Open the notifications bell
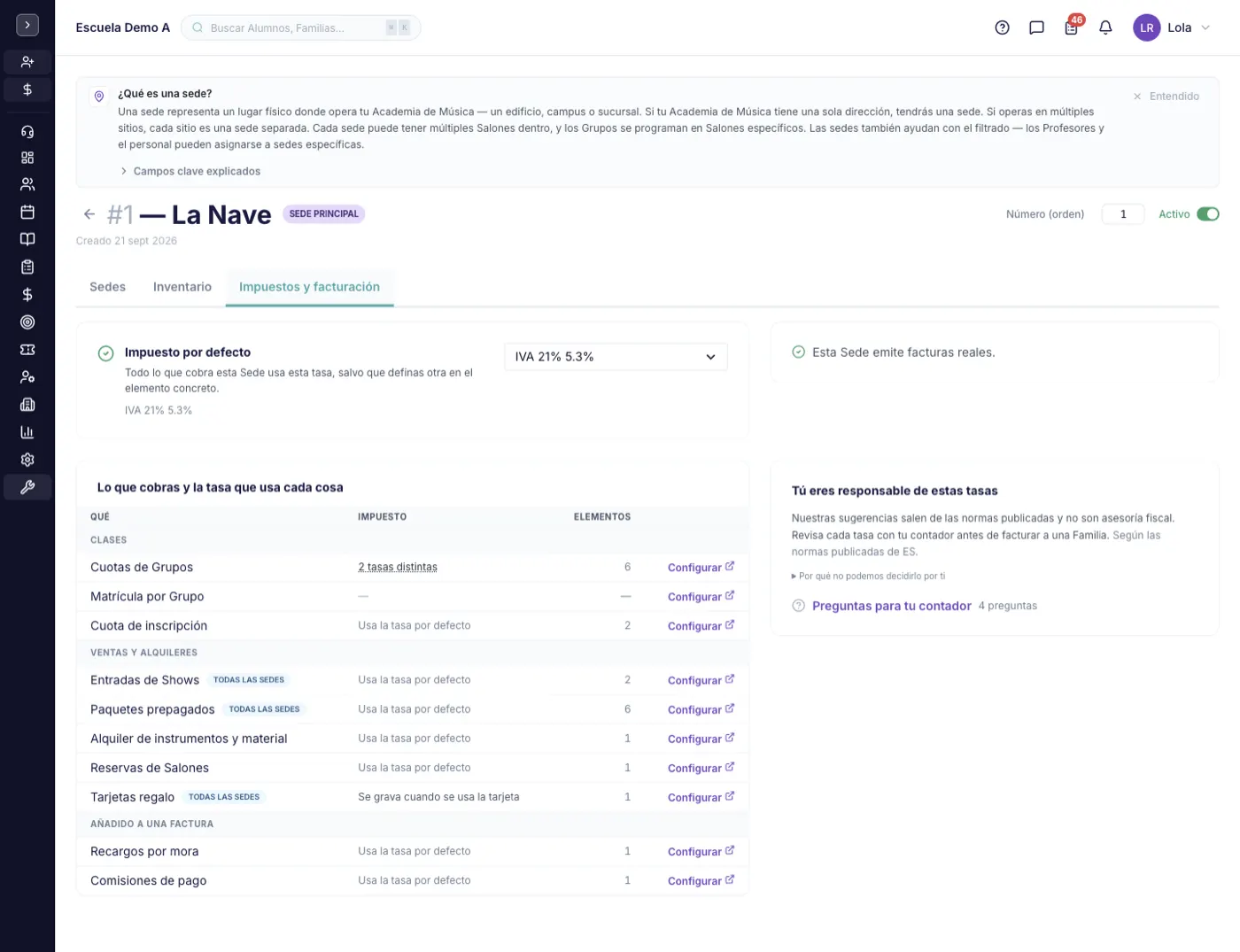The height and width of the screenshot is (952, 1240). point(1105,27)
